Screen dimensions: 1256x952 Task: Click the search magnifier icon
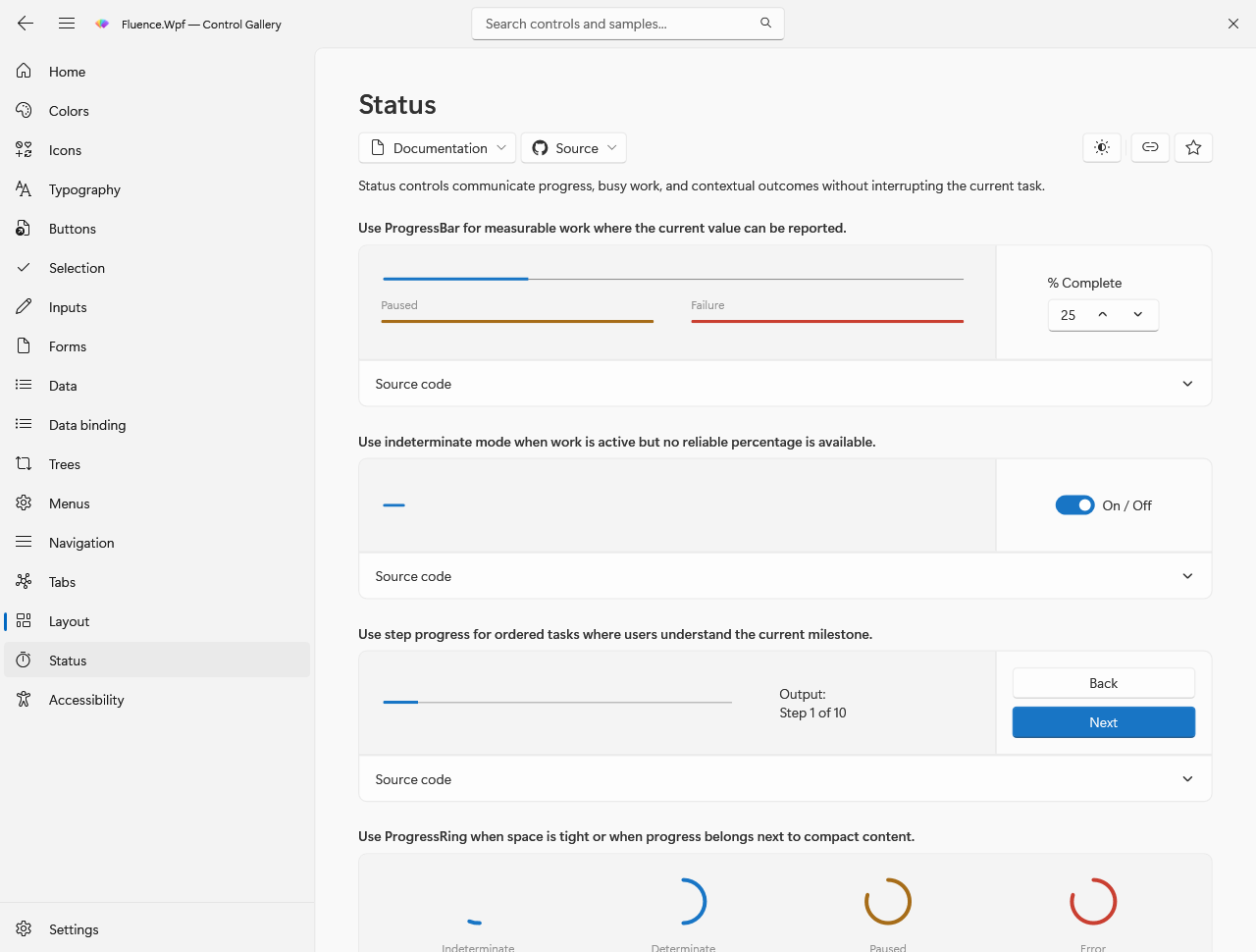coord(765,23)
